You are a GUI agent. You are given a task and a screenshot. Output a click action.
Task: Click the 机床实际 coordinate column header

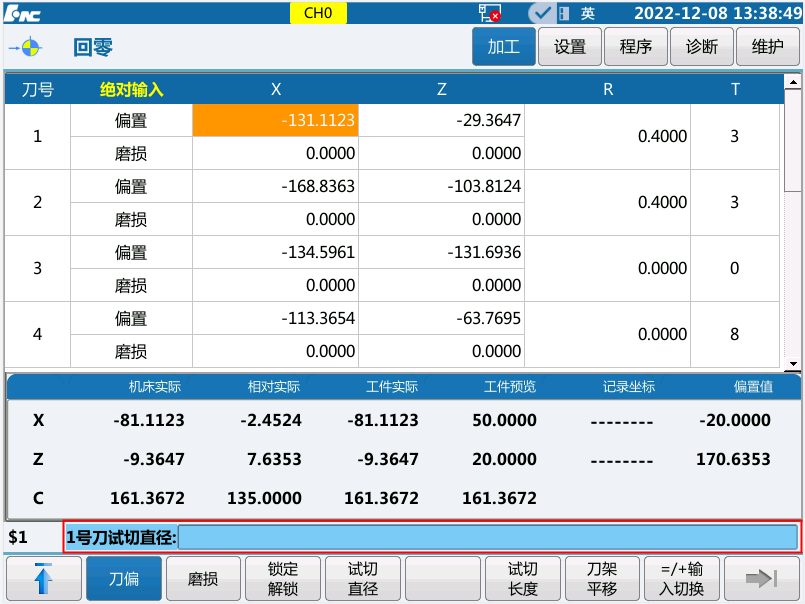click(155, 386)
